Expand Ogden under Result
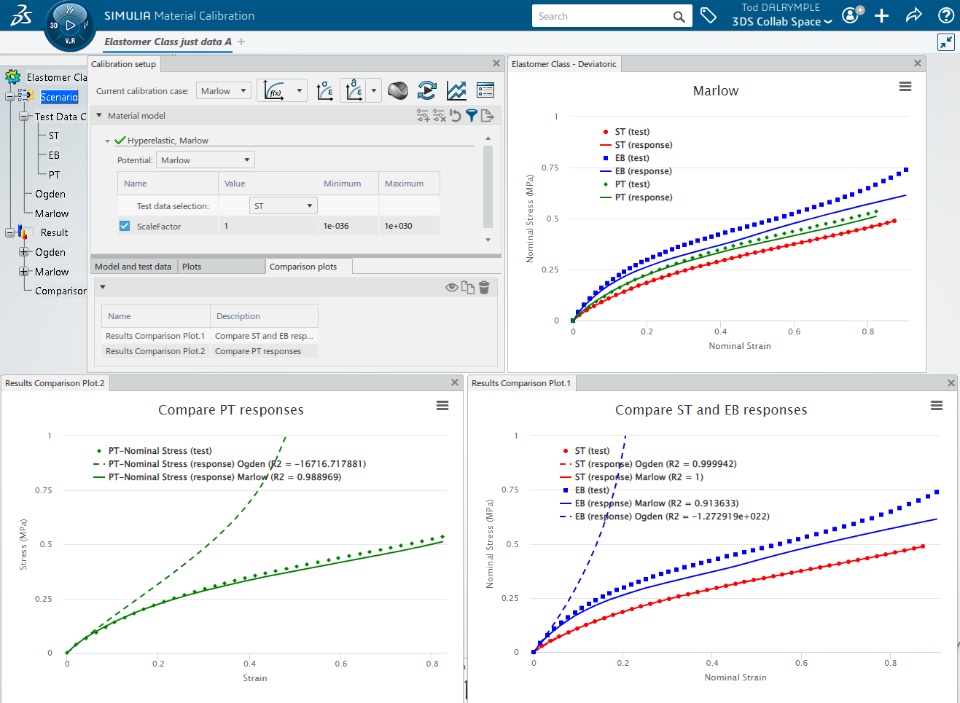 coord(24,252)
